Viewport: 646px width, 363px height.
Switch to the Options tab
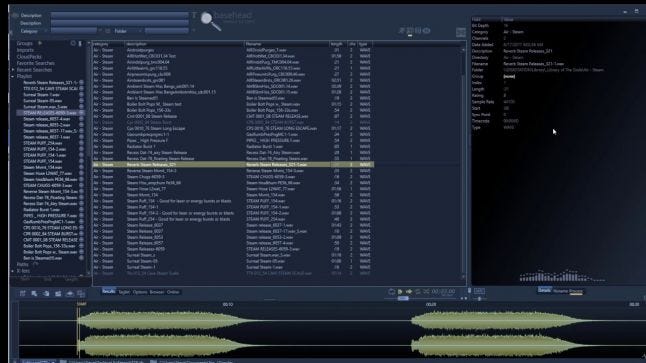(x=140, y=292)
